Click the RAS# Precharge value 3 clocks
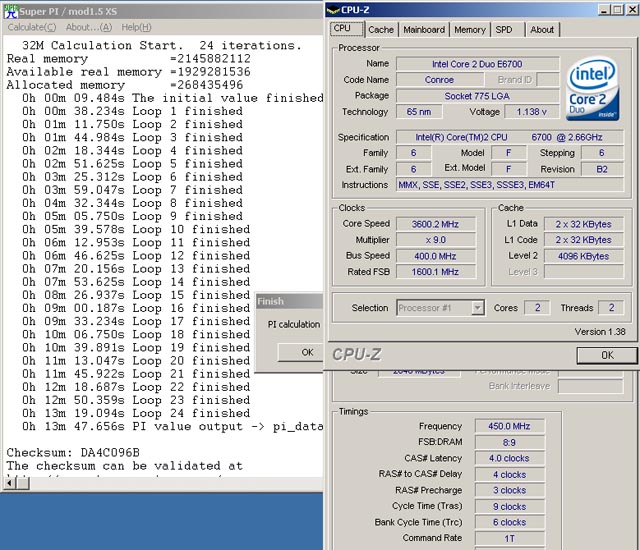 509,490
